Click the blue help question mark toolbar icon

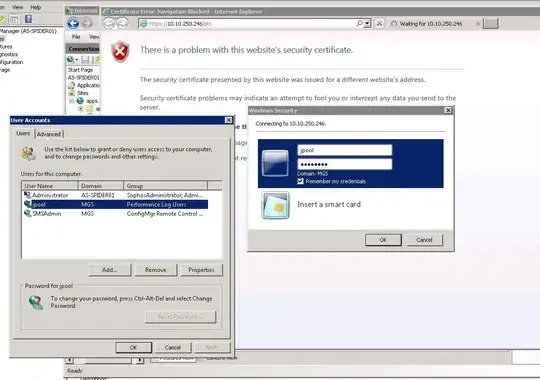click(x=28, y=19)
